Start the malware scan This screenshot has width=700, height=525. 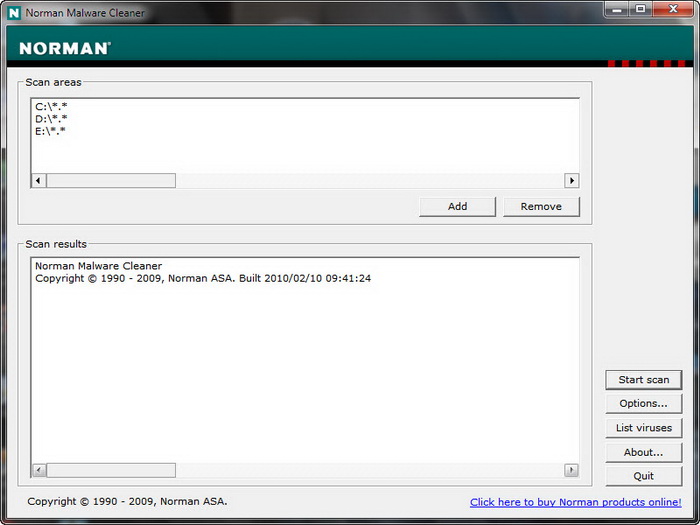[644, 380]
